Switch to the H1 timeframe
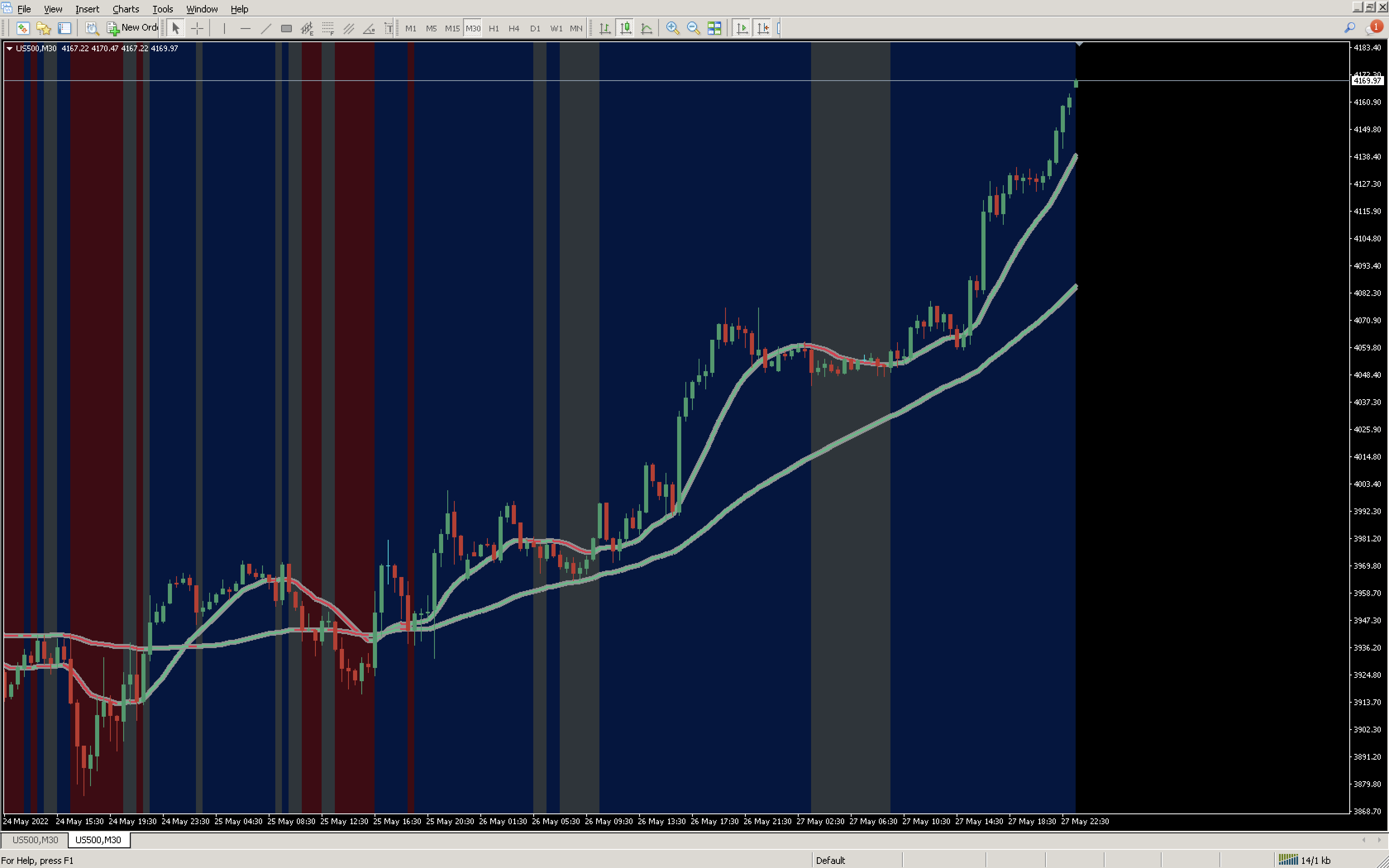This screenshot has height=868, width=1389. [494, 28]
